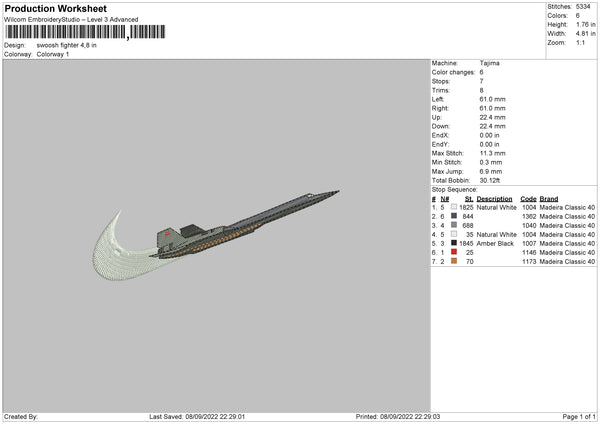Screen dimensions: 600x424
Task: Click the 'Created By:' footer label
Action: [x=21, y=417]
